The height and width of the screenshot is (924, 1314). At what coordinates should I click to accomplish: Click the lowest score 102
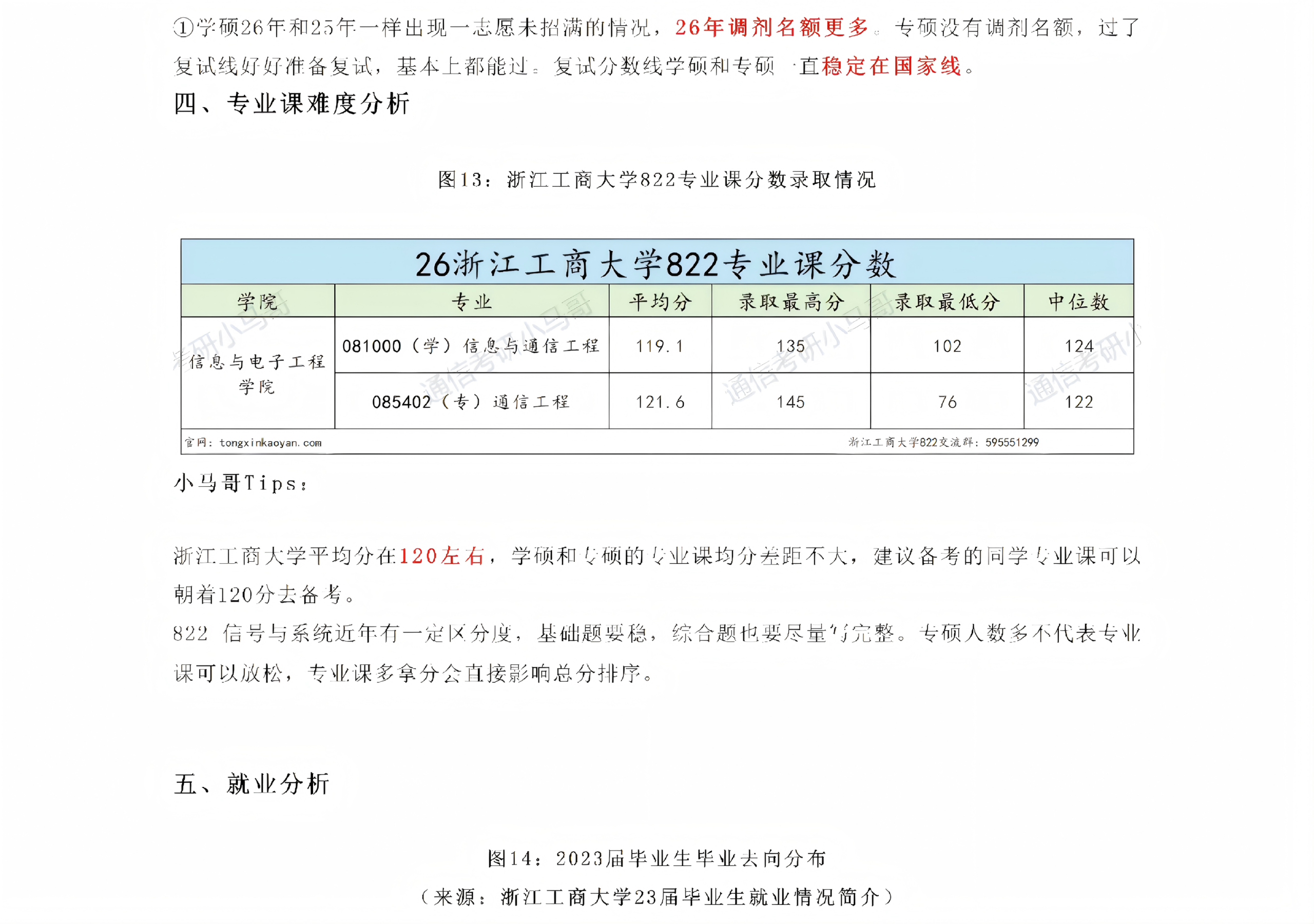point(948,346)
